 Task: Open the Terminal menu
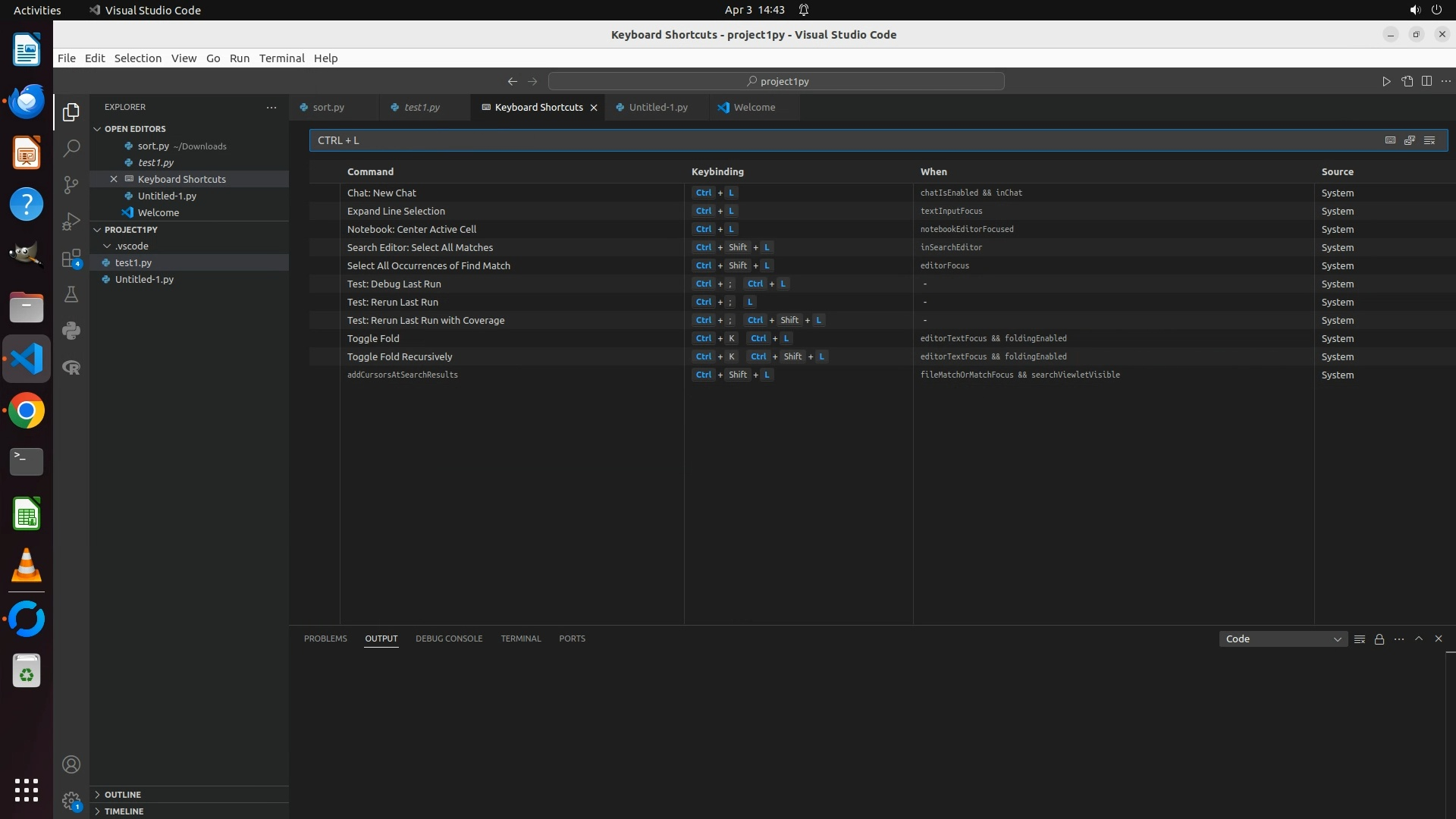281,58
